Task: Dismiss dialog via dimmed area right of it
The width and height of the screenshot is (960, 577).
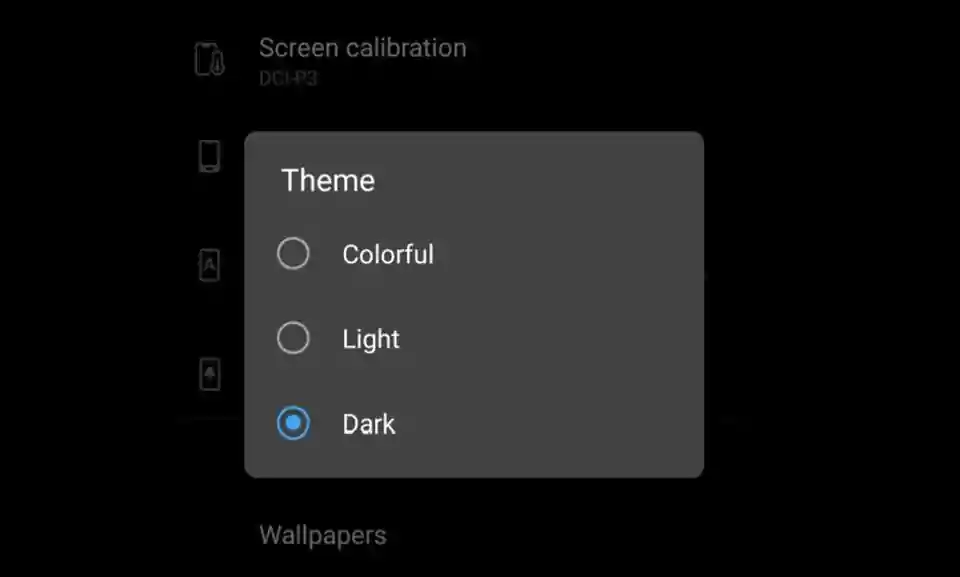Action: (830, 300)
